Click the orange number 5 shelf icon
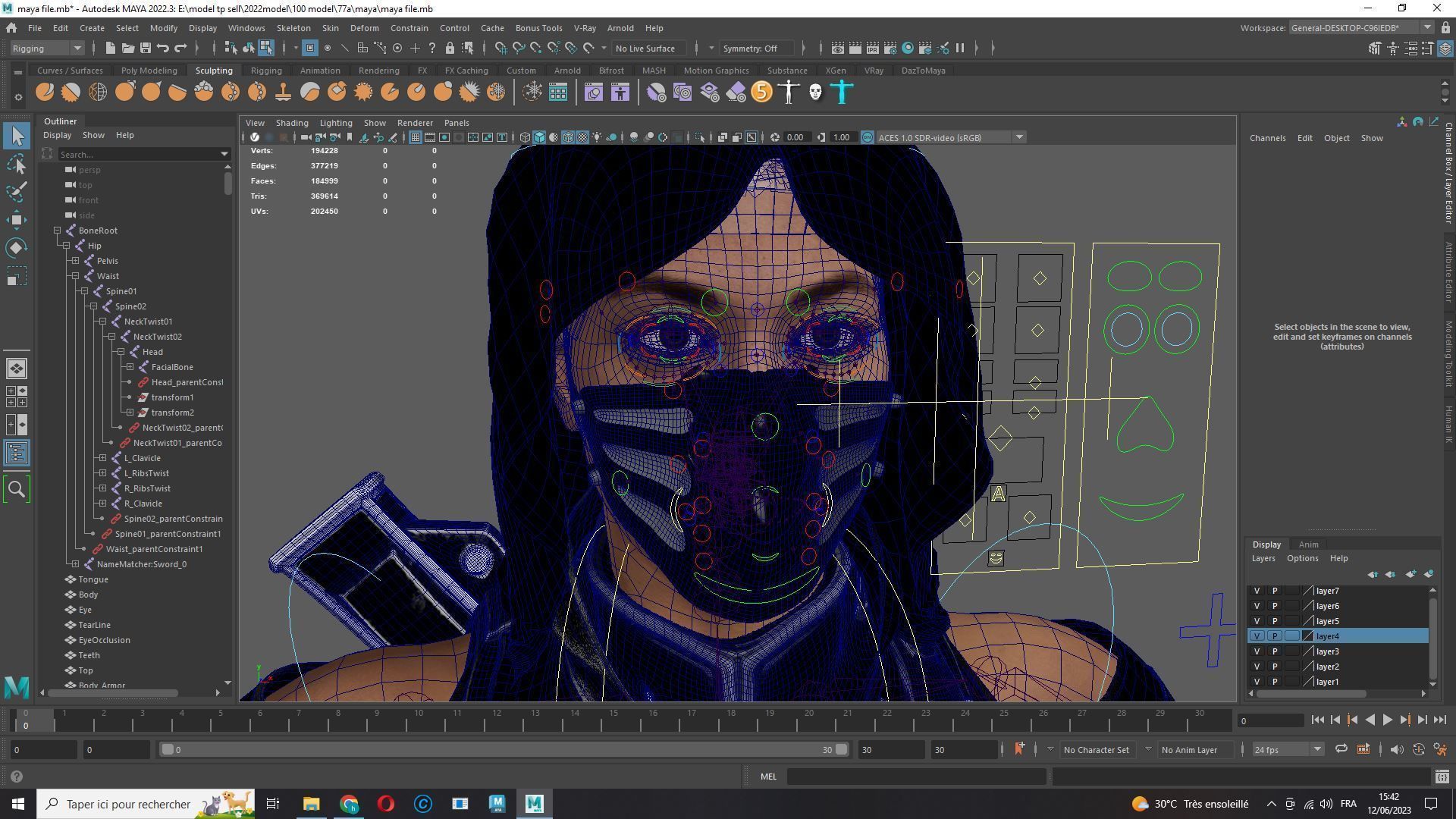Screen dimensions: 1456x819 point(761,93)
